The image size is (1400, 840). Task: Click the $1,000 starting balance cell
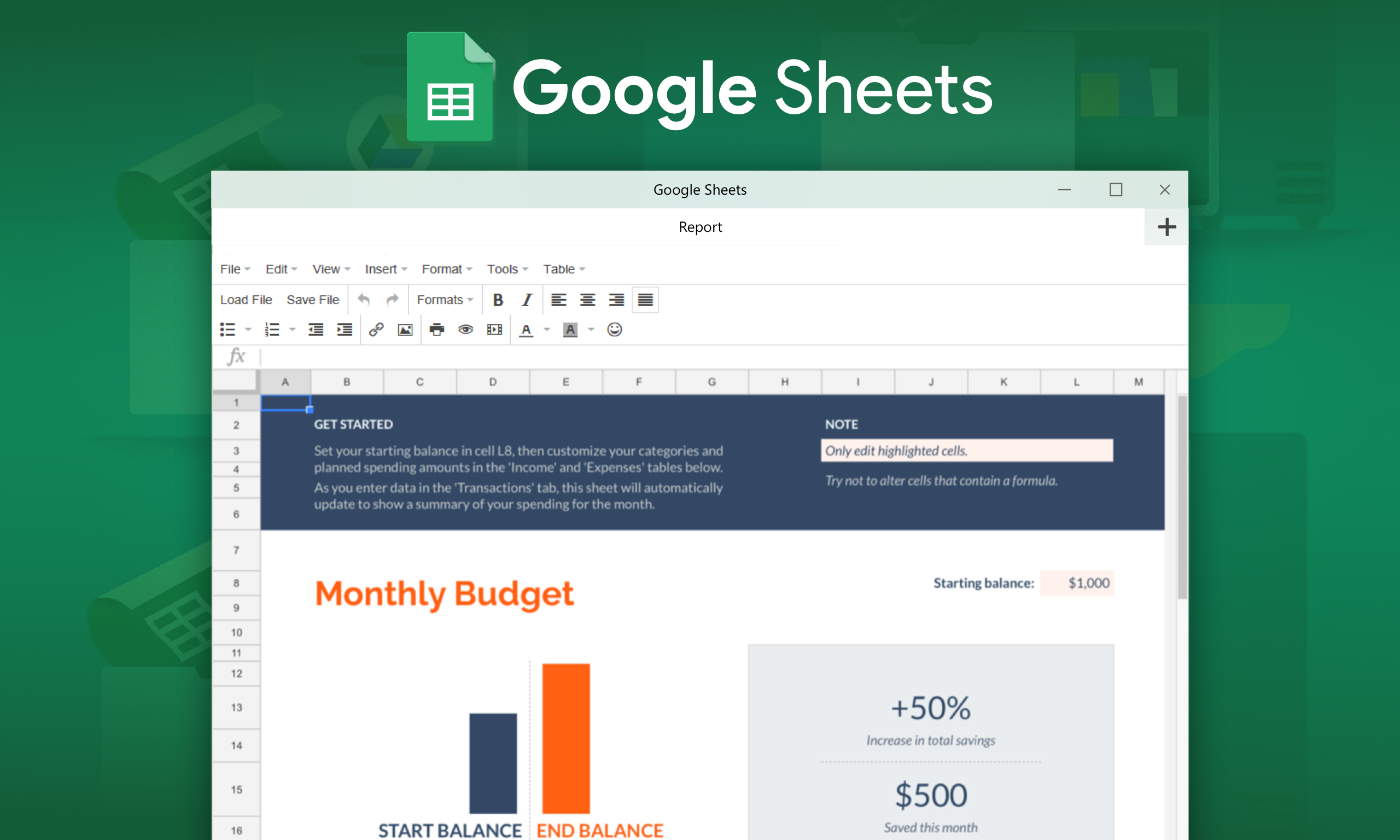coord(1077,583)
